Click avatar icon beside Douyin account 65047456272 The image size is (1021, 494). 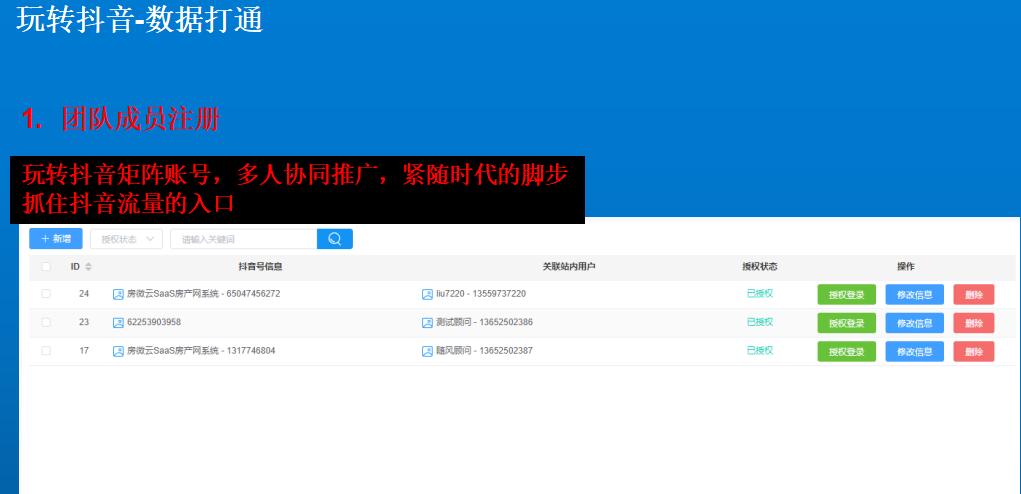118,294
